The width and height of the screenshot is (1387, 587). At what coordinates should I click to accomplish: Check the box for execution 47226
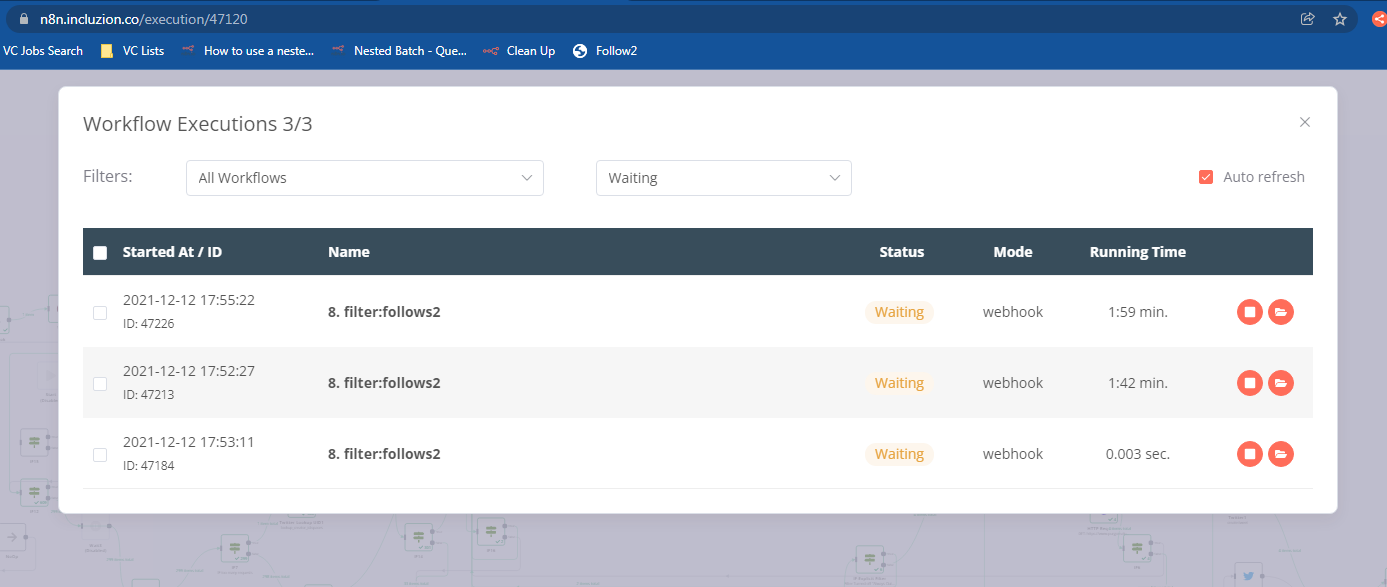point(100,312)
